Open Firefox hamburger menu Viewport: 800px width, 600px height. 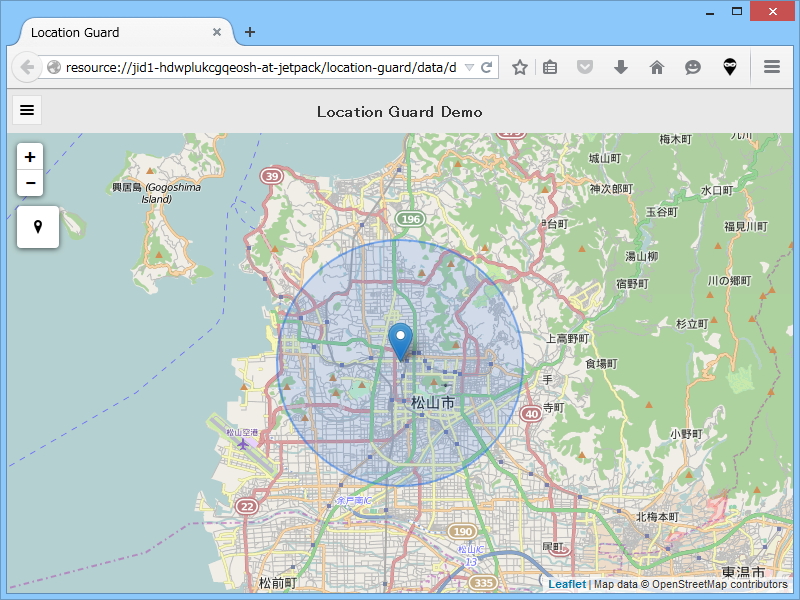click(x=772, y=67)
